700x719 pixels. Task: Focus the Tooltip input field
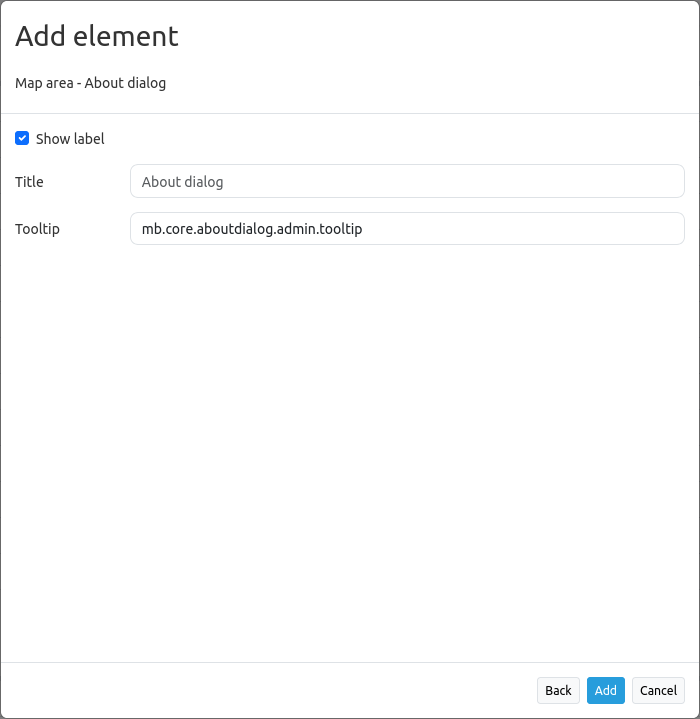click(407, 229)
